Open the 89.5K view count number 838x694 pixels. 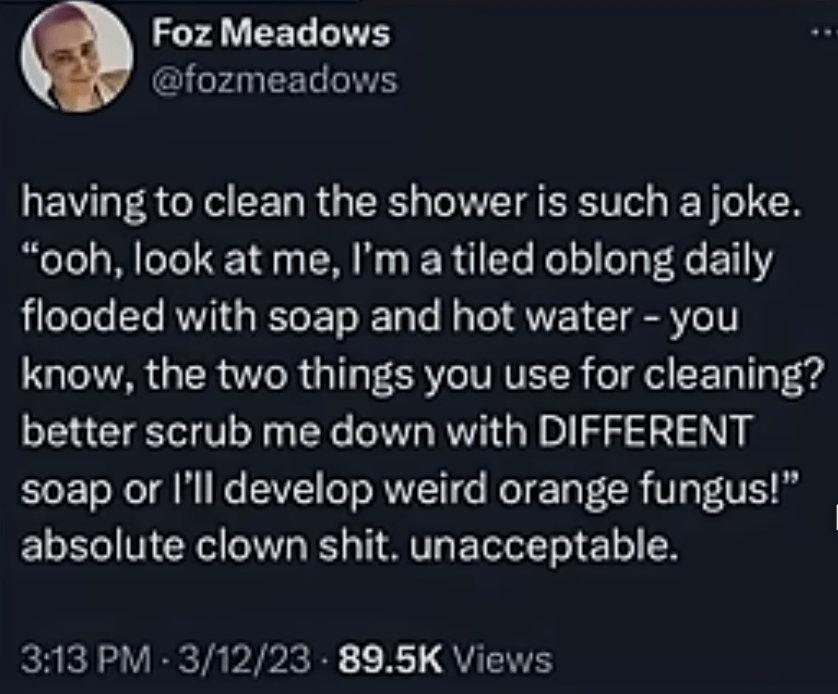pos(391,660)
